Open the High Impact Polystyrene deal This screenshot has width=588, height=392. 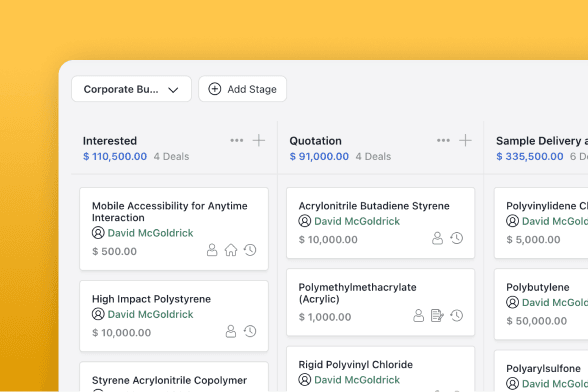click(151, 299)
